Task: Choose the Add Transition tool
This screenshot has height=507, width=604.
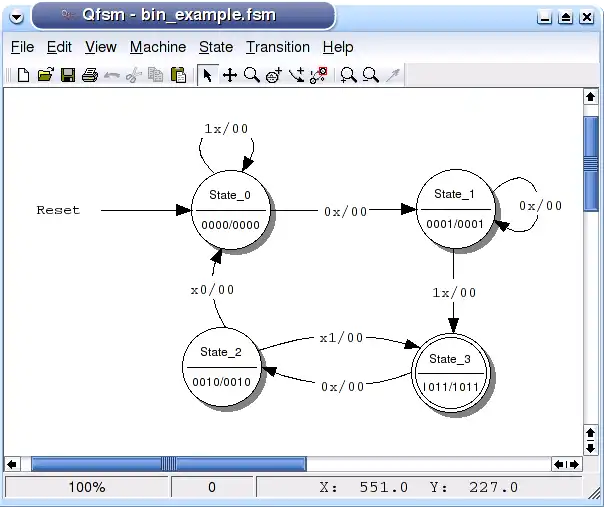Action: click(296, 75)
